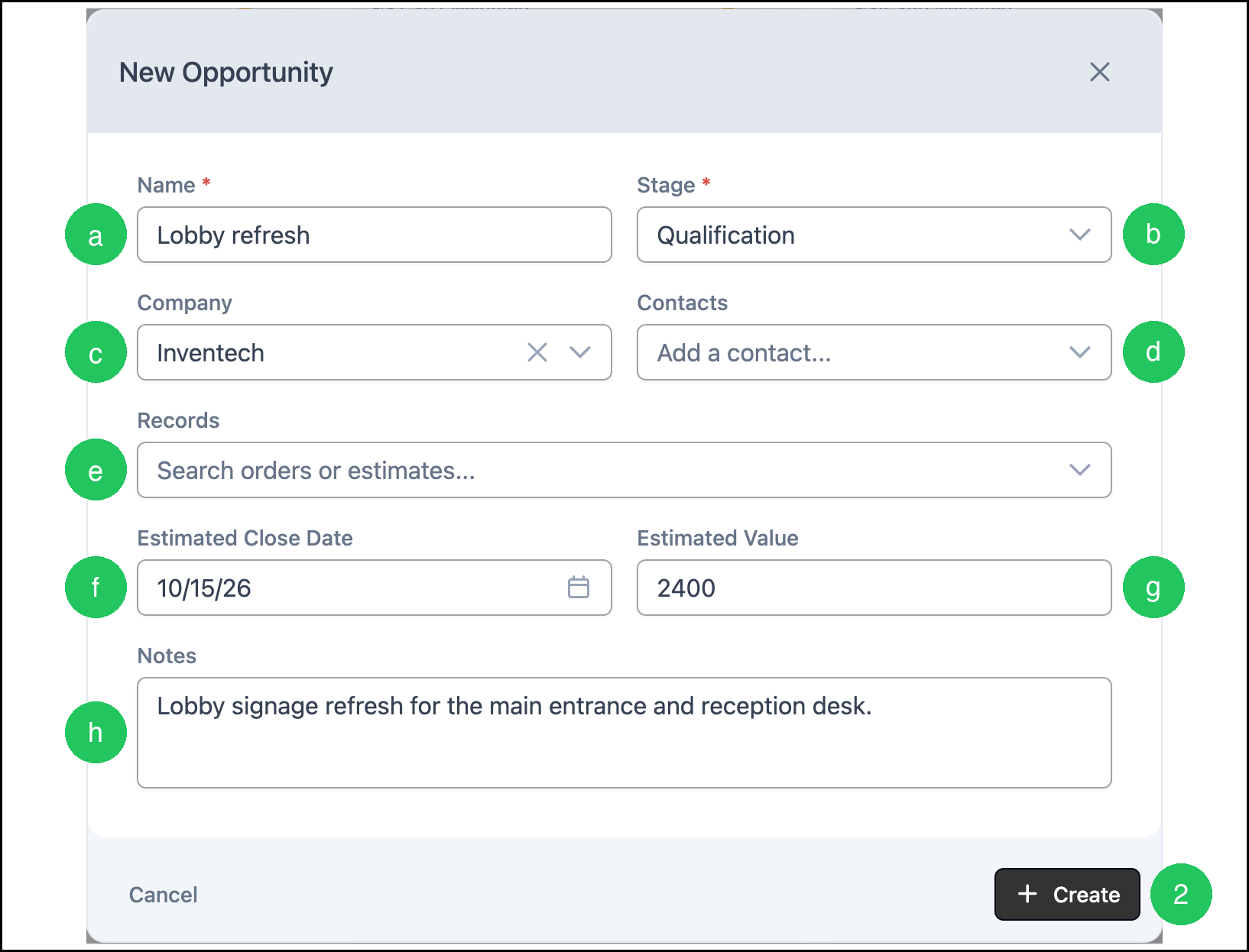Open the calendar picker for Estimated Close Date

pos(579,587)
